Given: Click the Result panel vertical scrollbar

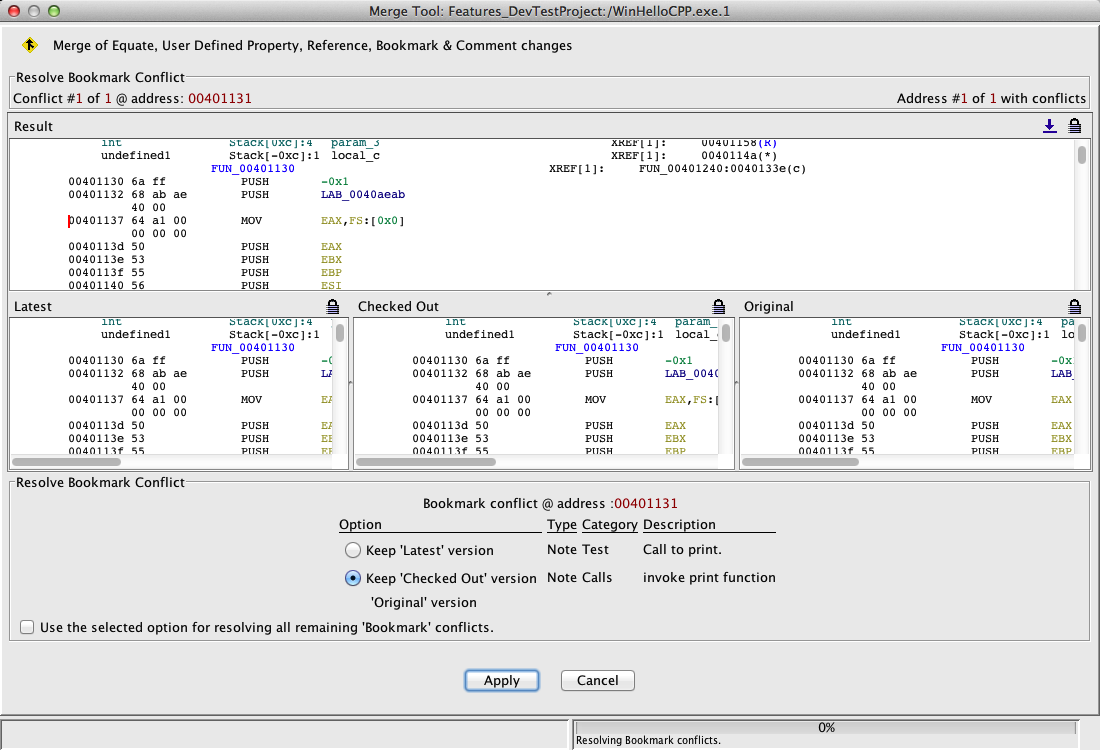Looking at the screenshot, I should click(x=1082, y=156).
